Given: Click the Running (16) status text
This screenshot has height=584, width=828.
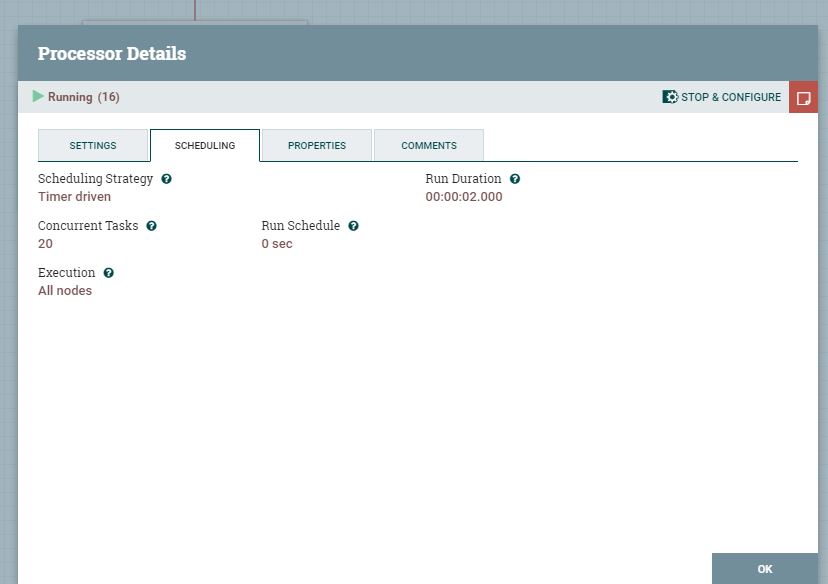Looking at the screenshot, I should (x=86, y=97).
